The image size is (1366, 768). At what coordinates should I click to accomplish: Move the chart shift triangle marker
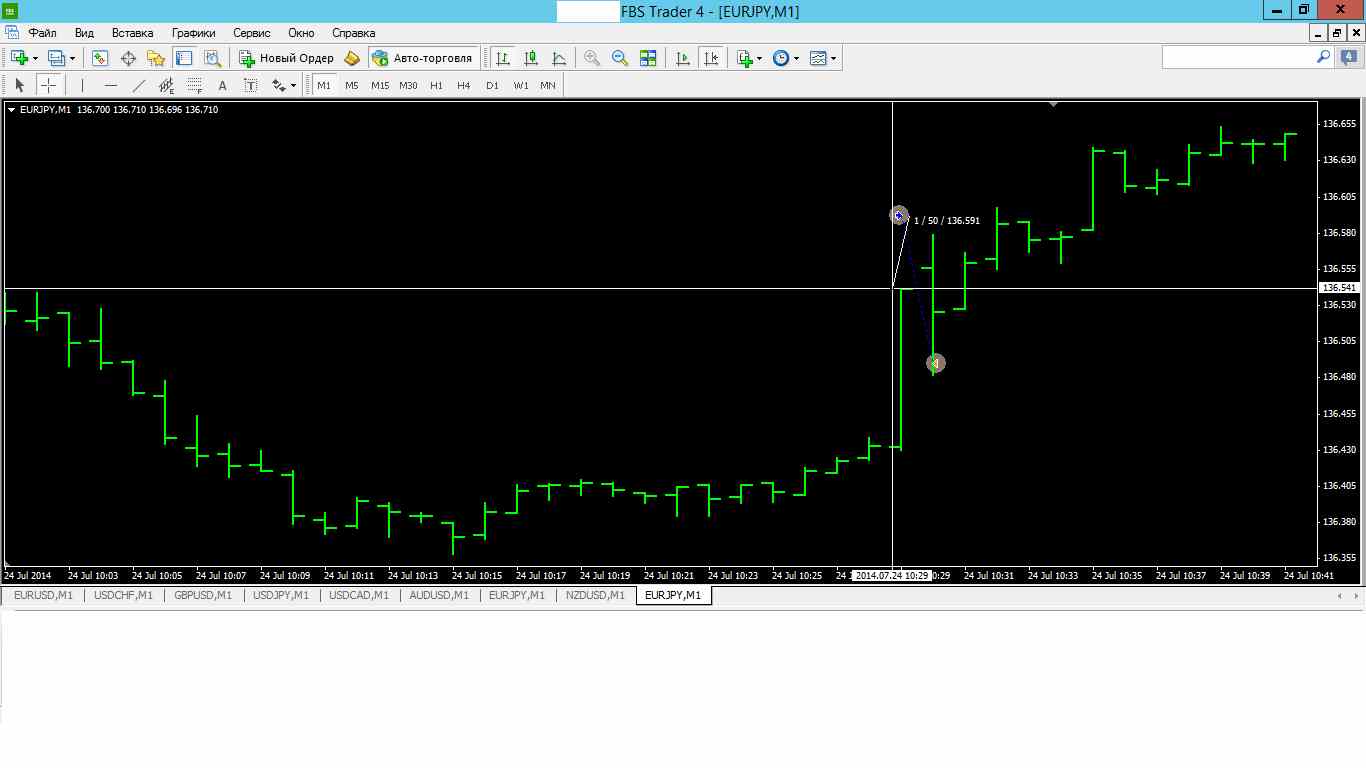tap(1052, 104)
